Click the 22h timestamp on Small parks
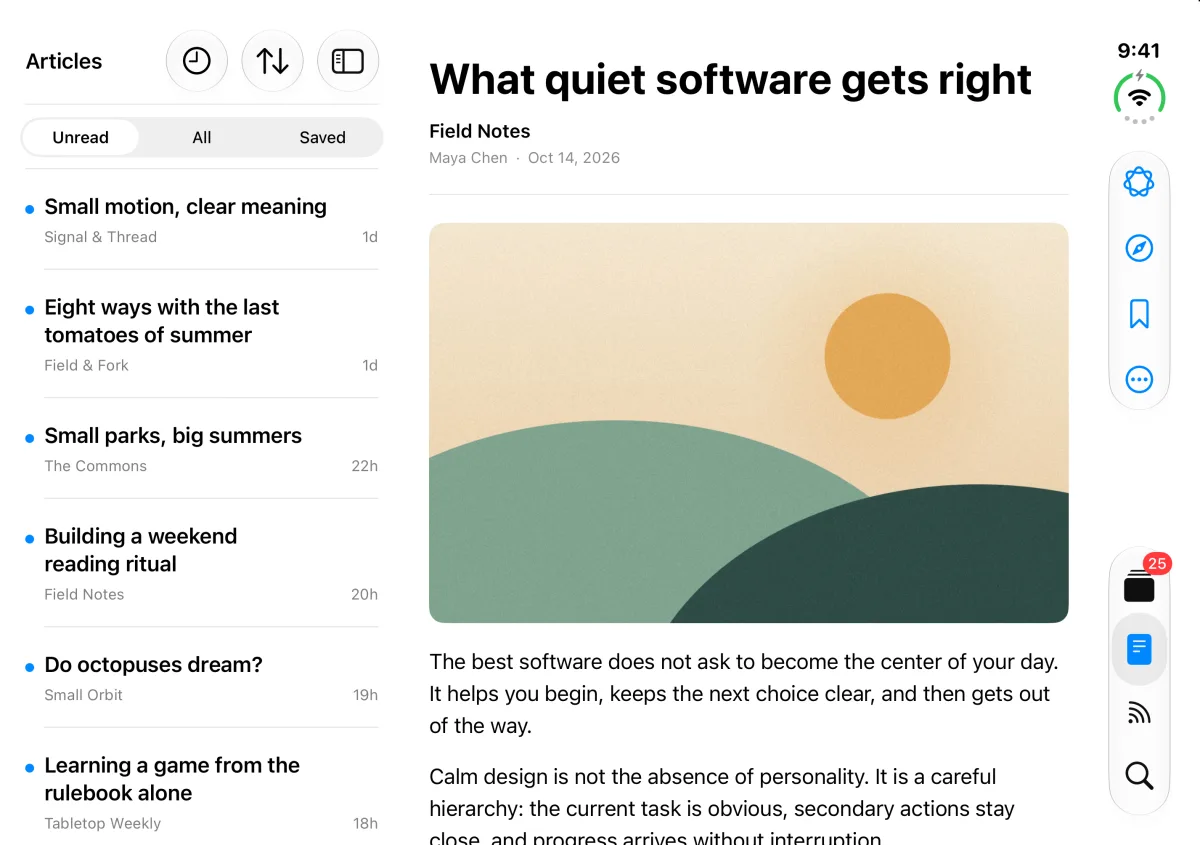 click(365, 466)
